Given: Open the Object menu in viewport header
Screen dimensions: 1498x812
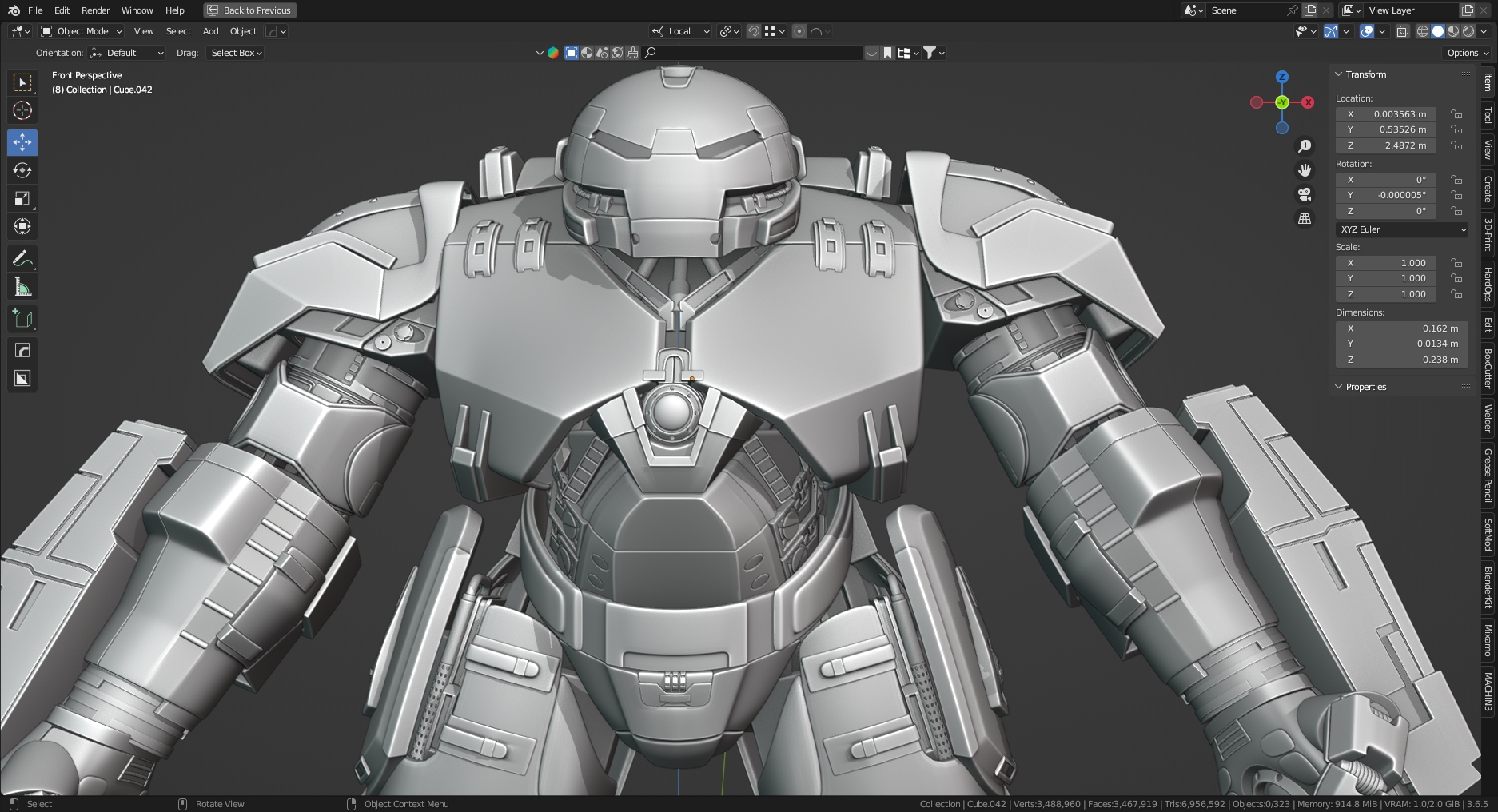Looking at the screenshot, I should (243, 31).
